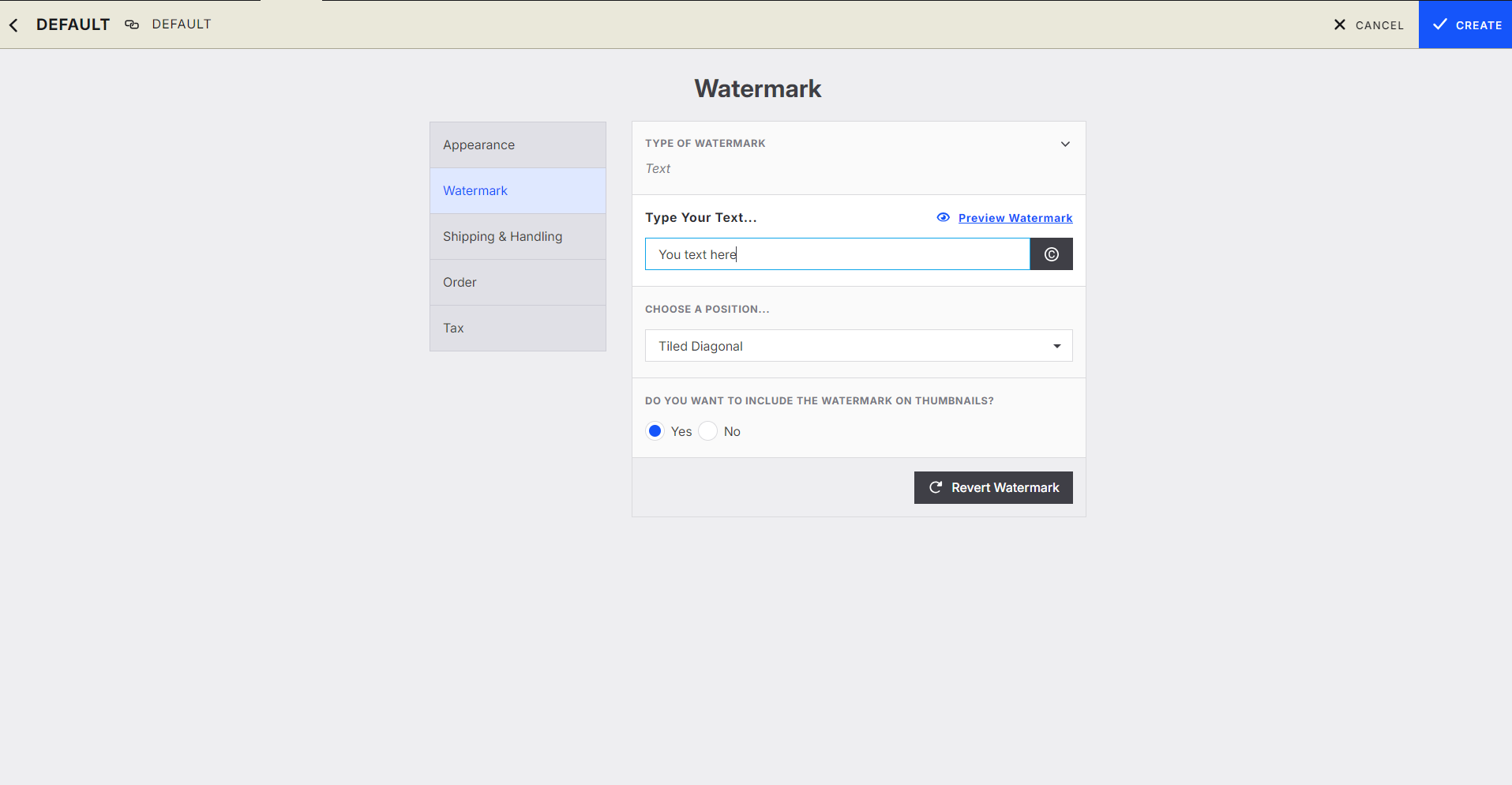Click the back arrow icon
This screenshot has width=1512, height=785.
13,25
